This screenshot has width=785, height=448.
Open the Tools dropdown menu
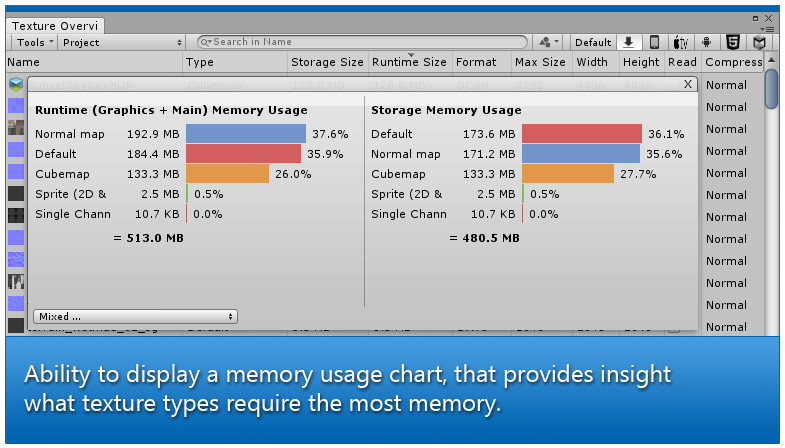click(35, 42)
